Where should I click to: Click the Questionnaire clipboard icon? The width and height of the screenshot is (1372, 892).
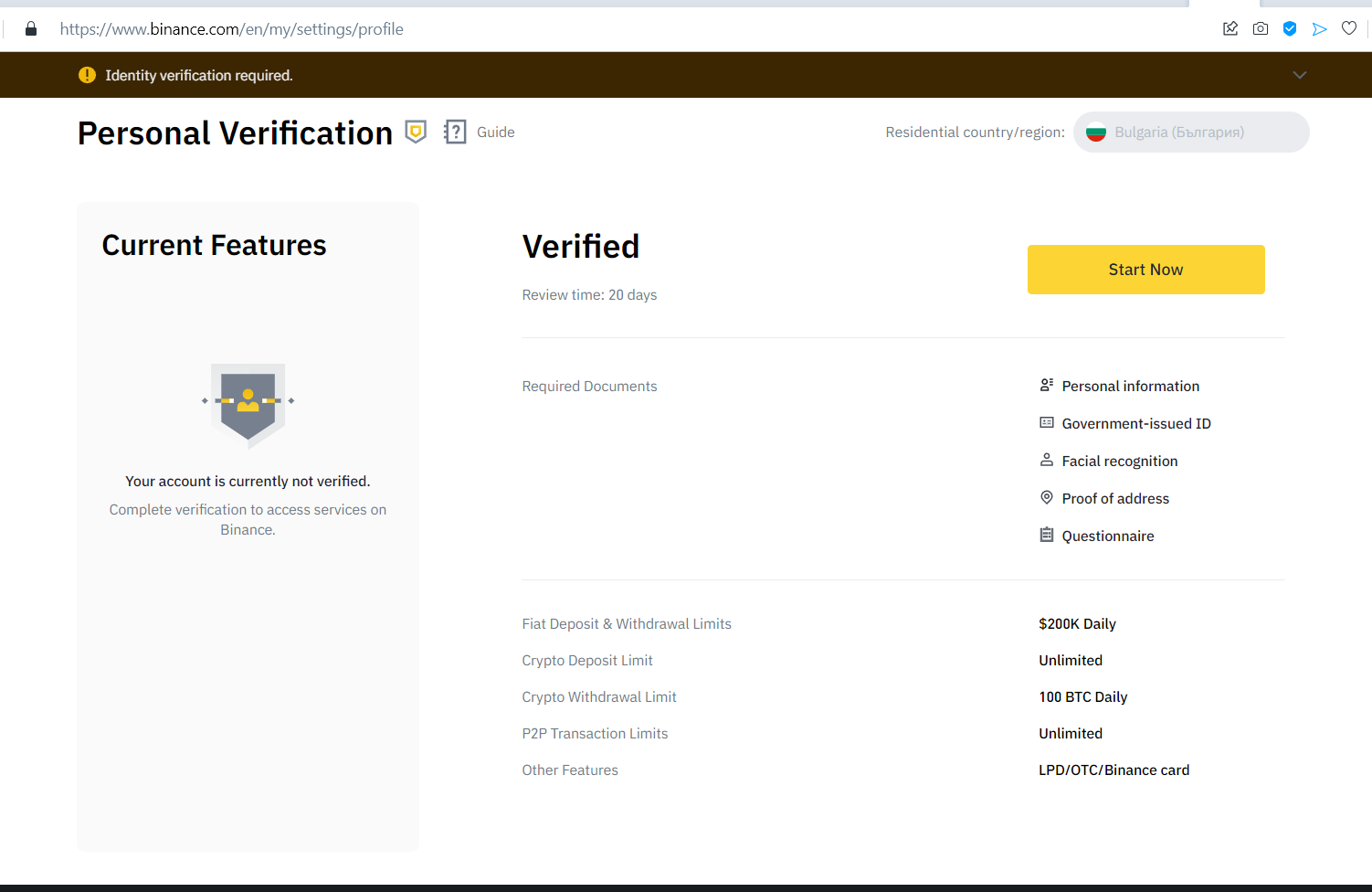coord(1047,535)
